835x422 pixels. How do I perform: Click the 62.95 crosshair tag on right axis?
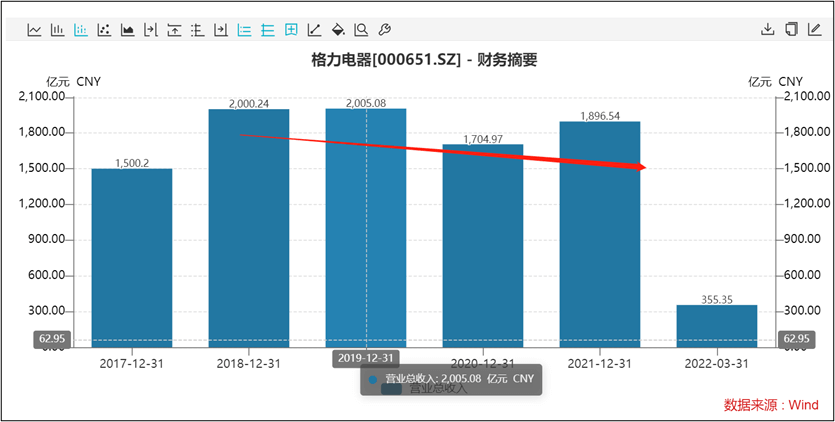[x=797, y=339]
